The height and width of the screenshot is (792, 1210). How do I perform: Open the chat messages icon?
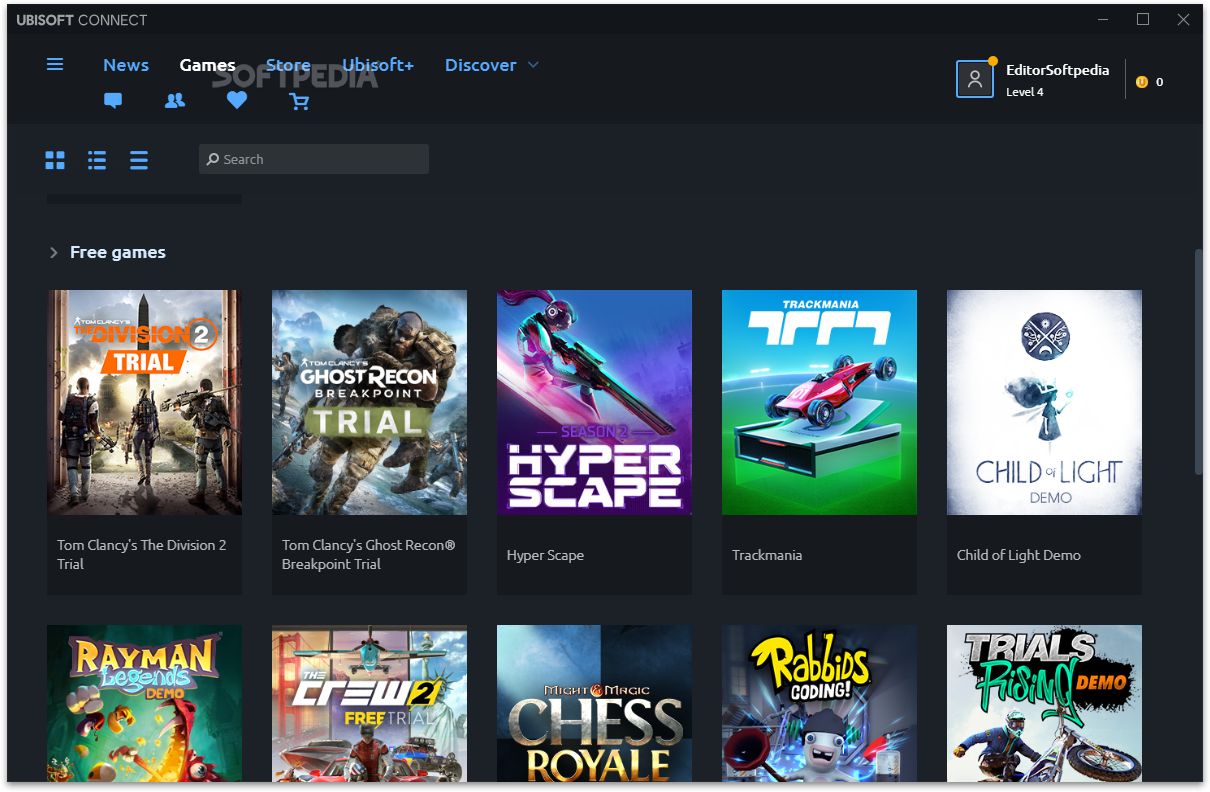tap(113, 101)
